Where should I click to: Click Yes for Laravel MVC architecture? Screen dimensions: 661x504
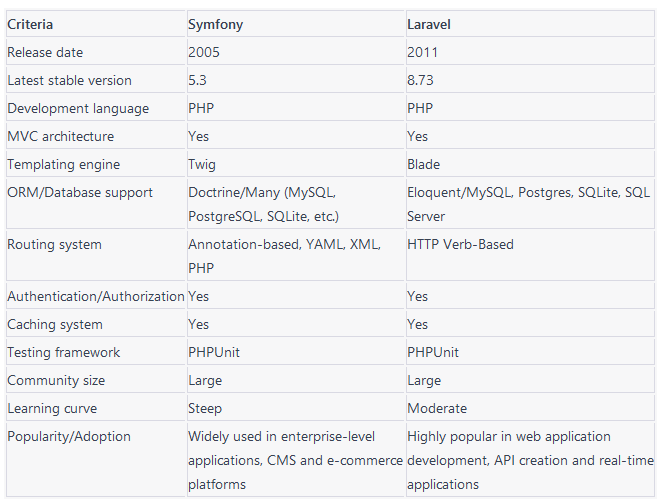coord(530,136)
